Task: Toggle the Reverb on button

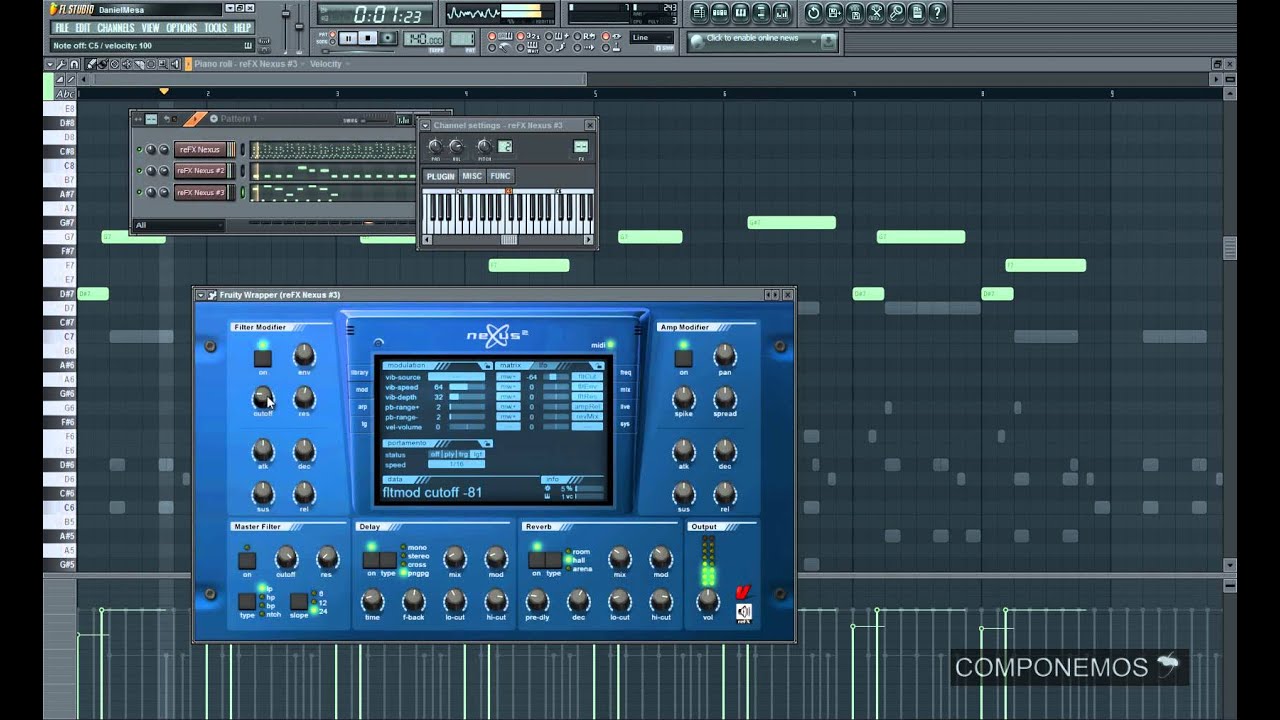Action: pos(537,560)
